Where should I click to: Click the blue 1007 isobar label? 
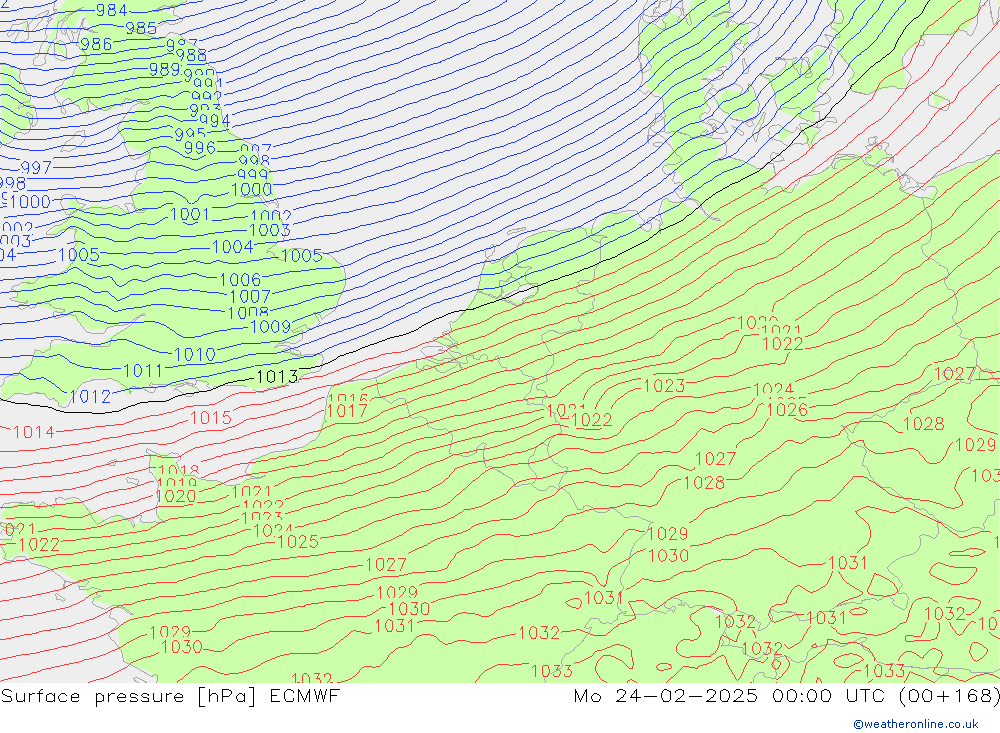[250, 297]
